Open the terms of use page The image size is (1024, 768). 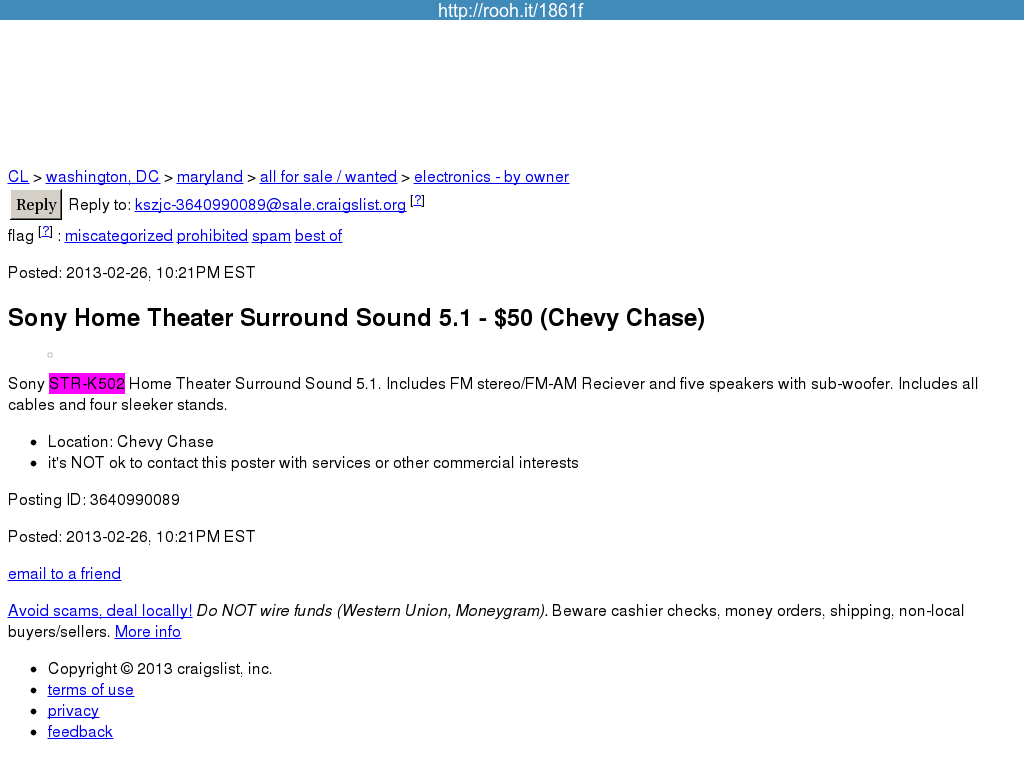click(90, 690)
